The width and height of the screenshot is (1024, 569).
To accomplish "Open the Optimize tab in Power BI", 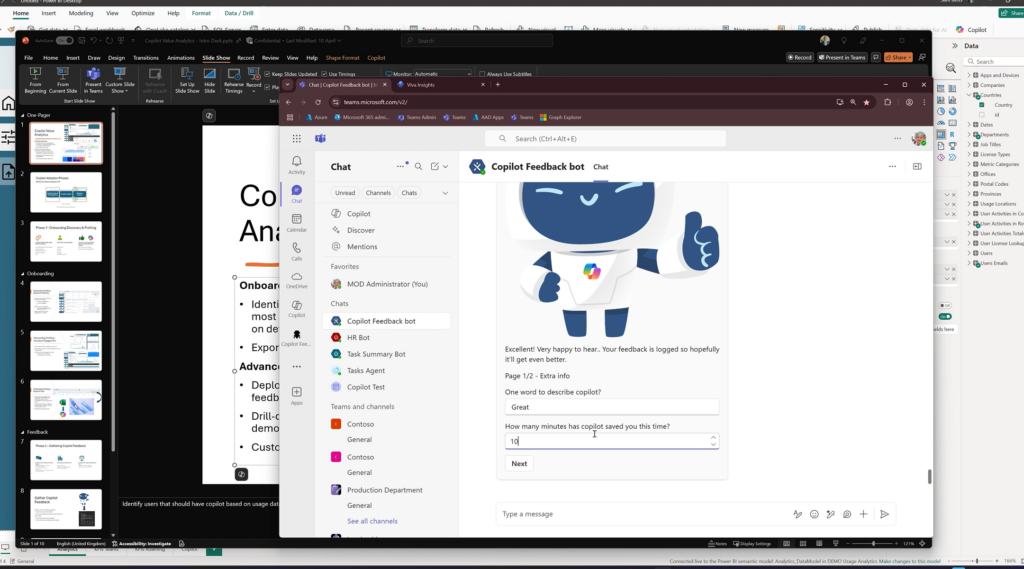I will 142,13.
